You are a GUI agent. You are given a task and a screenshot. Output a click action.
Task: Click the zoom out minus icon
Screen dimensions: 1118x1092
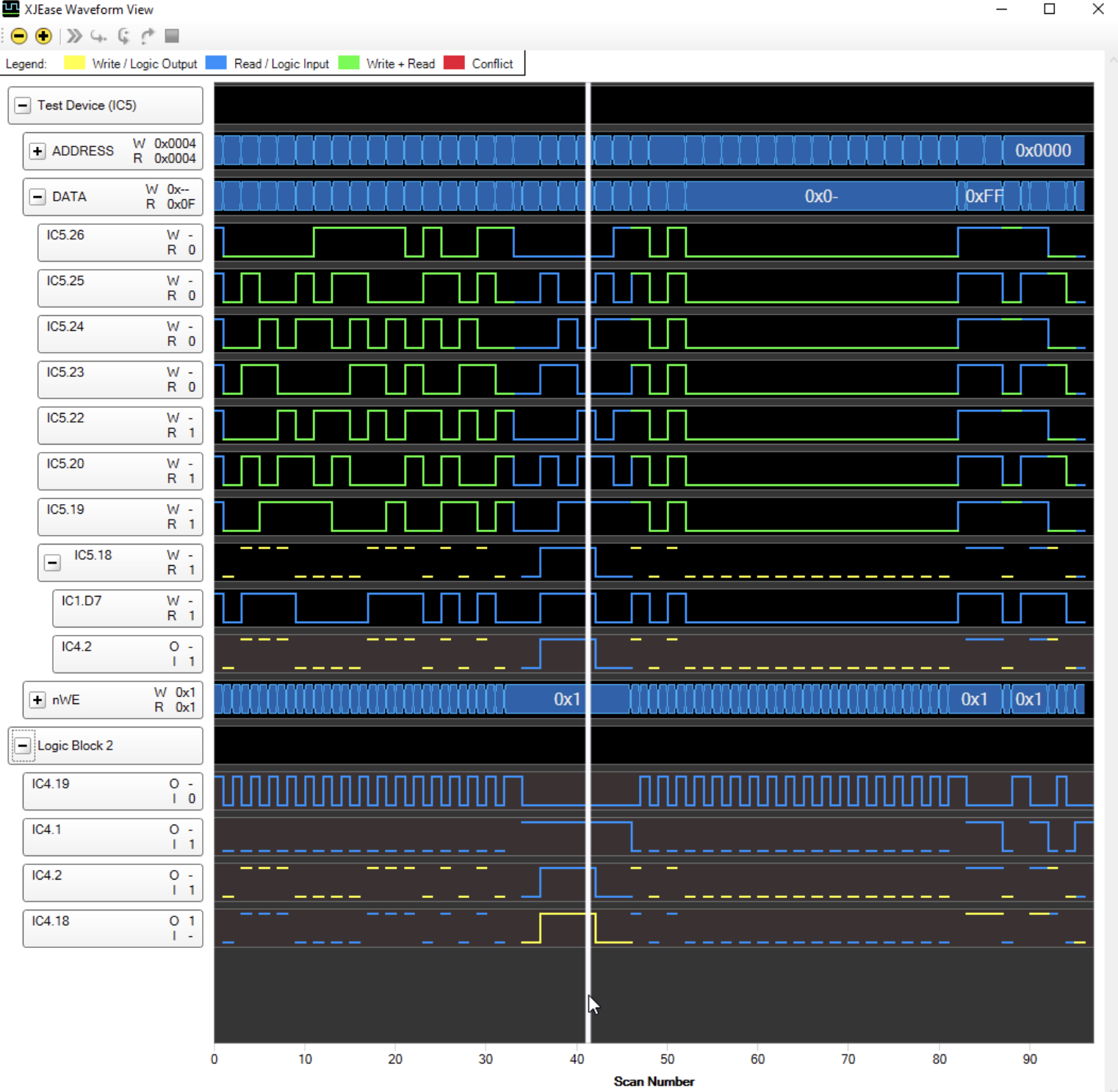point(19,36)
